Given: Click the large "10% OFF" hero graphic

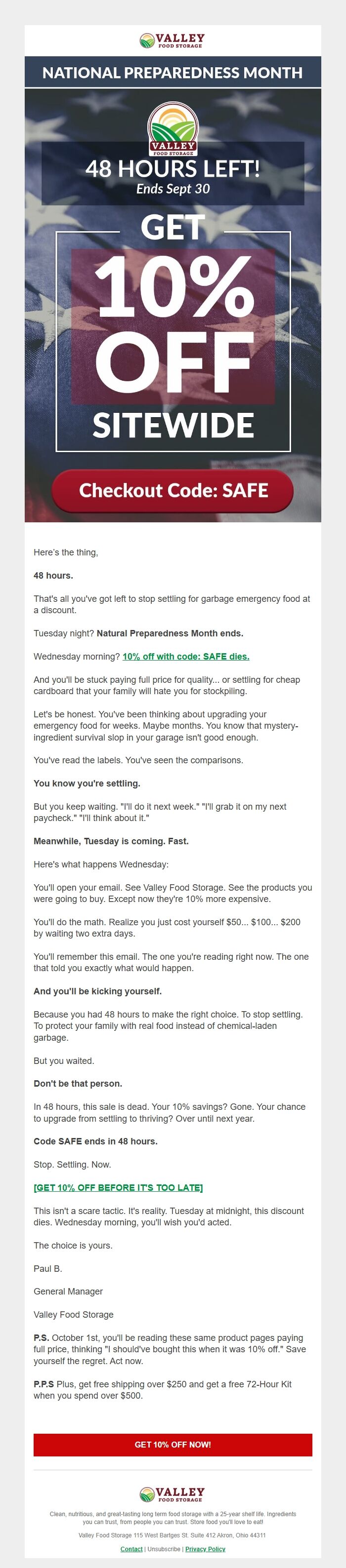Looking at the screenshot, I should pyautogui.click(x=173, y=322).
